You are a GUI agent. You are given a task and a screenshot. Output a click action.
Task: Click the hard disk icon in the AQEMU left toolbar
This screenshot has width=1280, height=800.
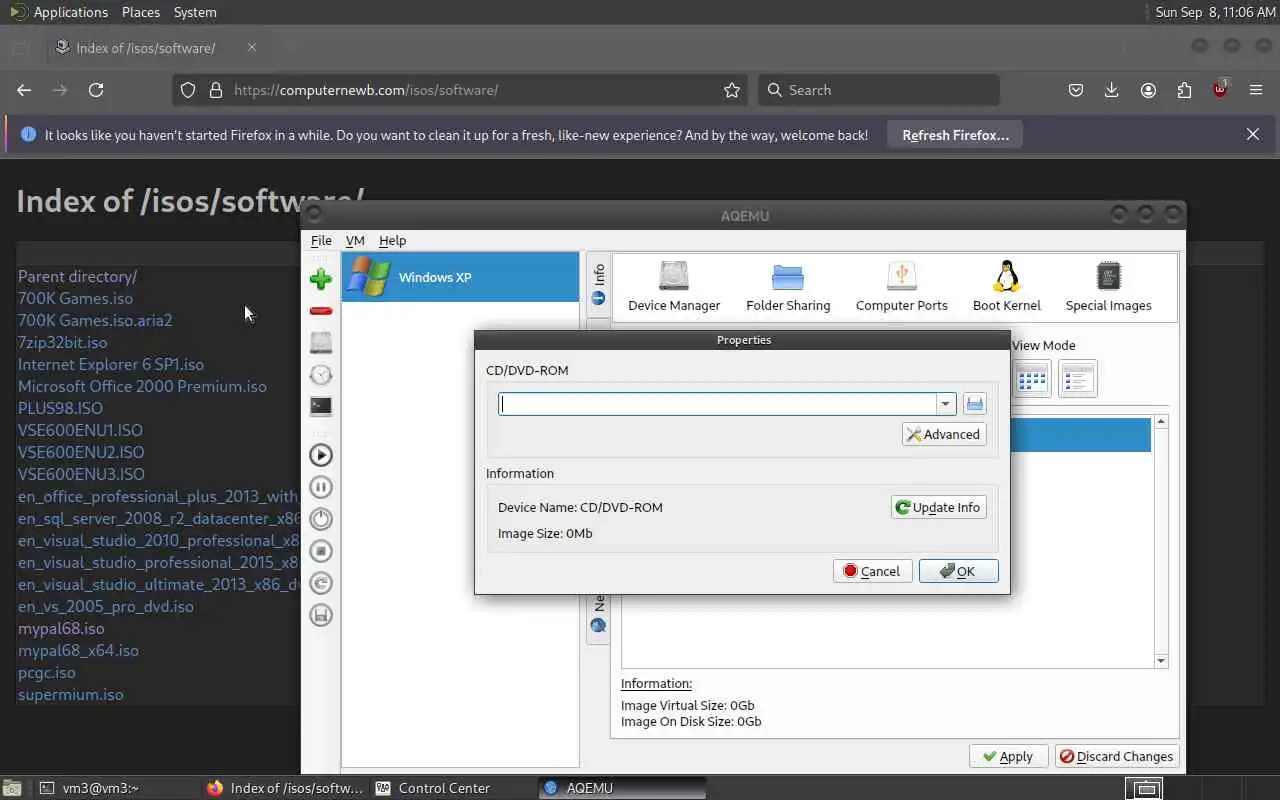(x=321, y=343)
